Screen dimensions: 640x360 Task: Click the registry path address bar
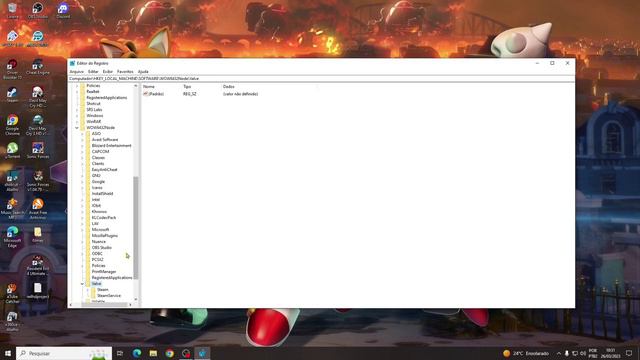(x=321, y=78)
